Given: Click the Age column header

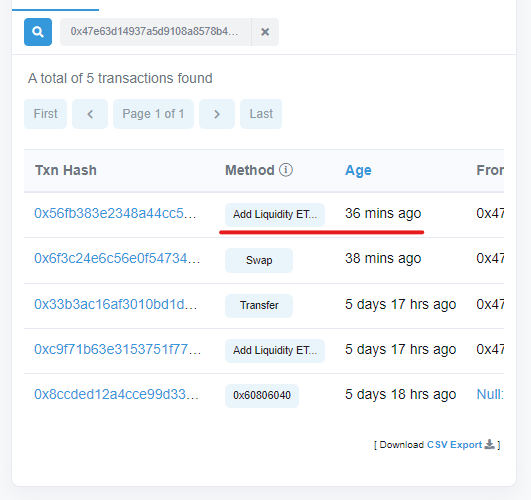Looking at the screenshot, I should (358, 170).
